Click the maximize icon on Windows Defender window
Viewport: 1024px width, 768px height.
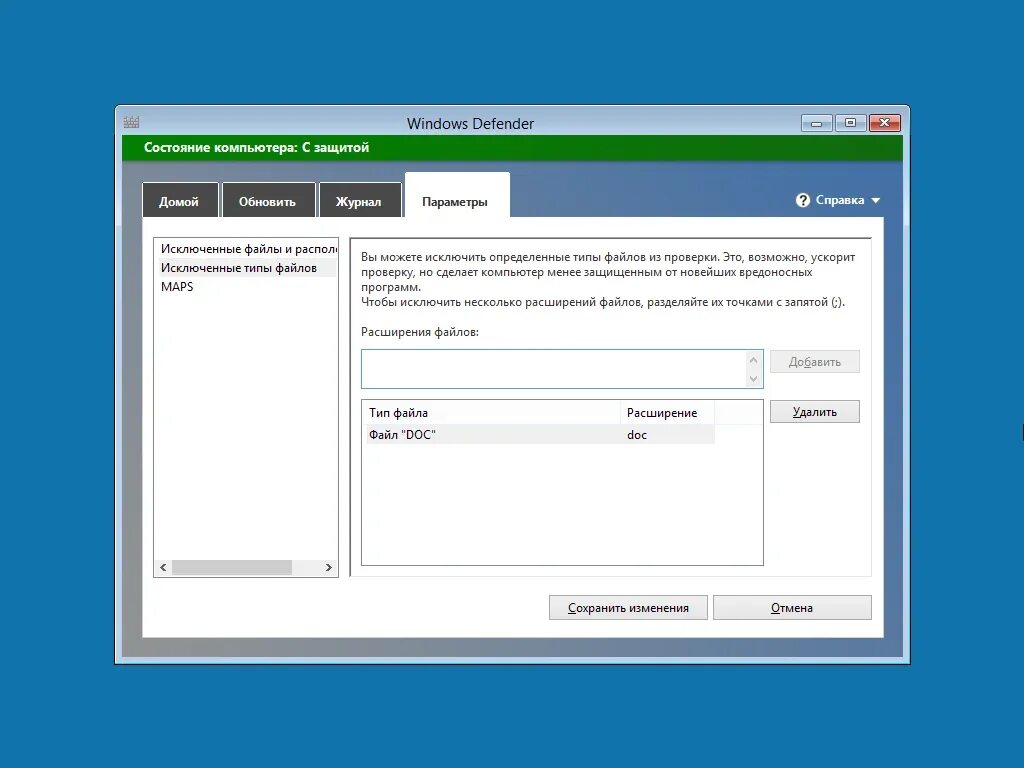coord(849,121)
